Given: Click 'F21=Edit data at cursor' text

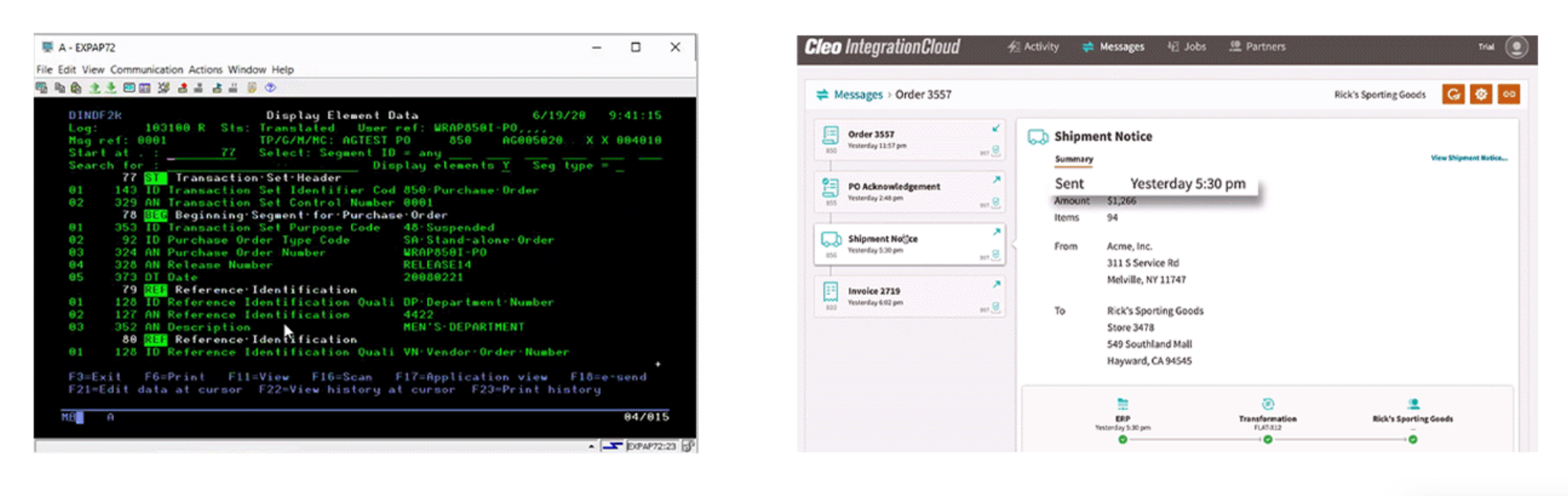Looking at the screenshot, I should coord(155,390).
